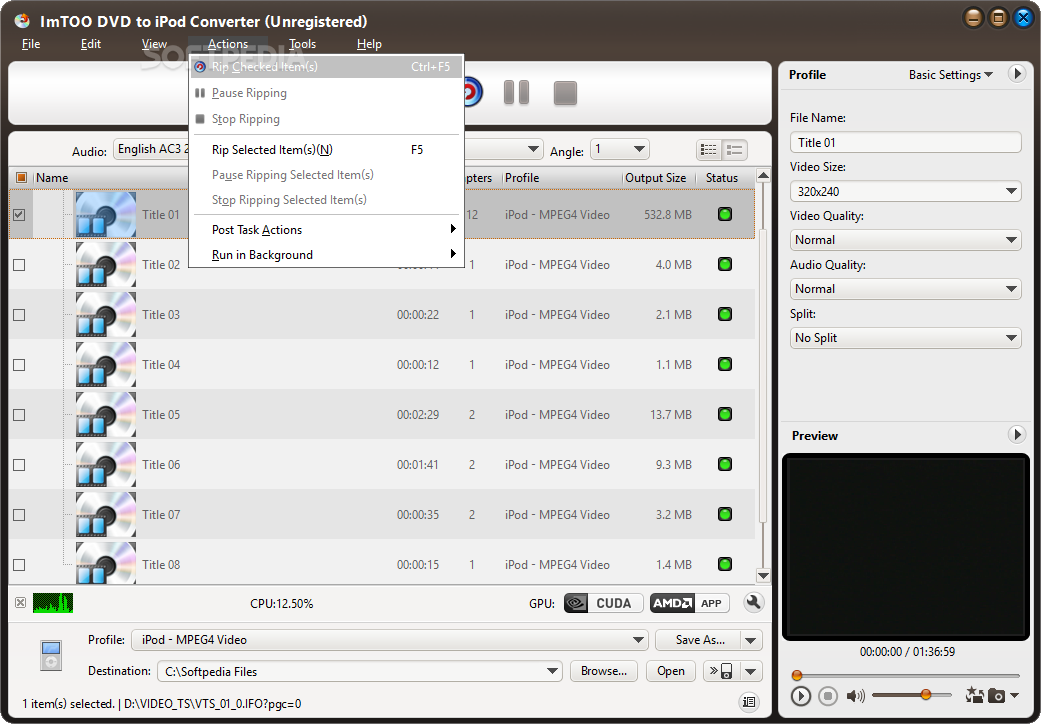
Task: Expand the Profile panel arrow button
Action: [x=1016, y=74]
